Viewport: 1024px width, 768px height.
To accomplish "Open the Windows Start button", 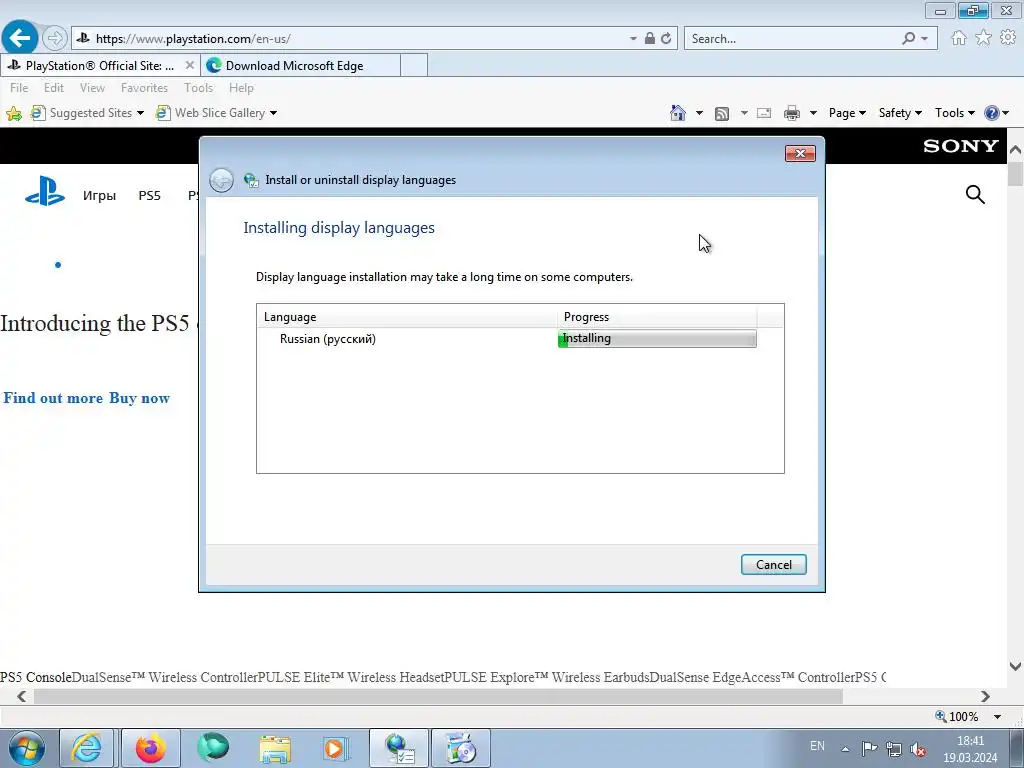I will 27,748.
